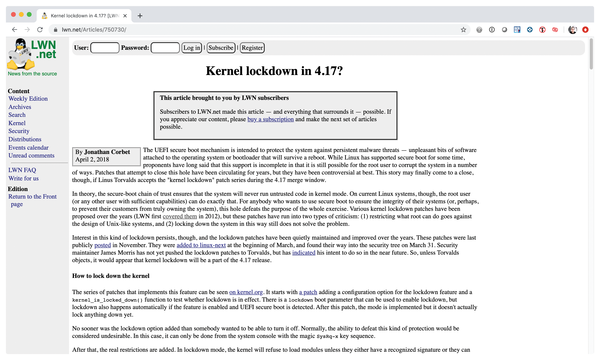
Task: Click the covered them link
Action: coord(180,217)
